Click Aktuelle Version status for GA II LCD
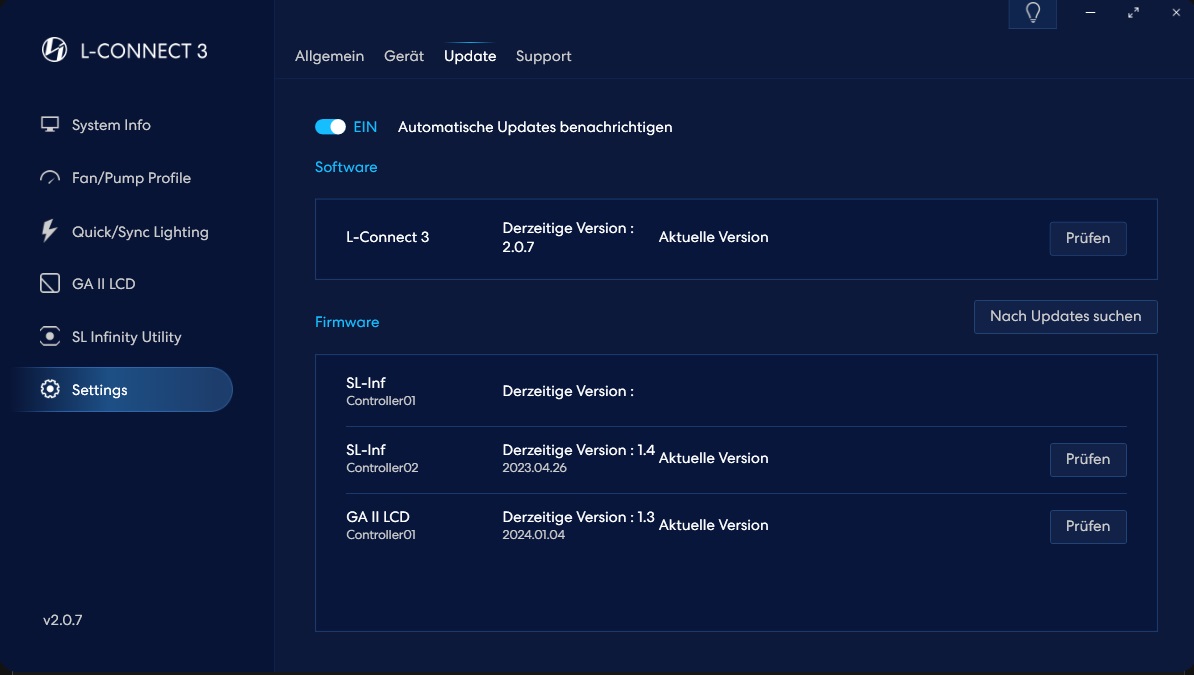Screen dimensions: 1194x675 click(x=713, y=525)
